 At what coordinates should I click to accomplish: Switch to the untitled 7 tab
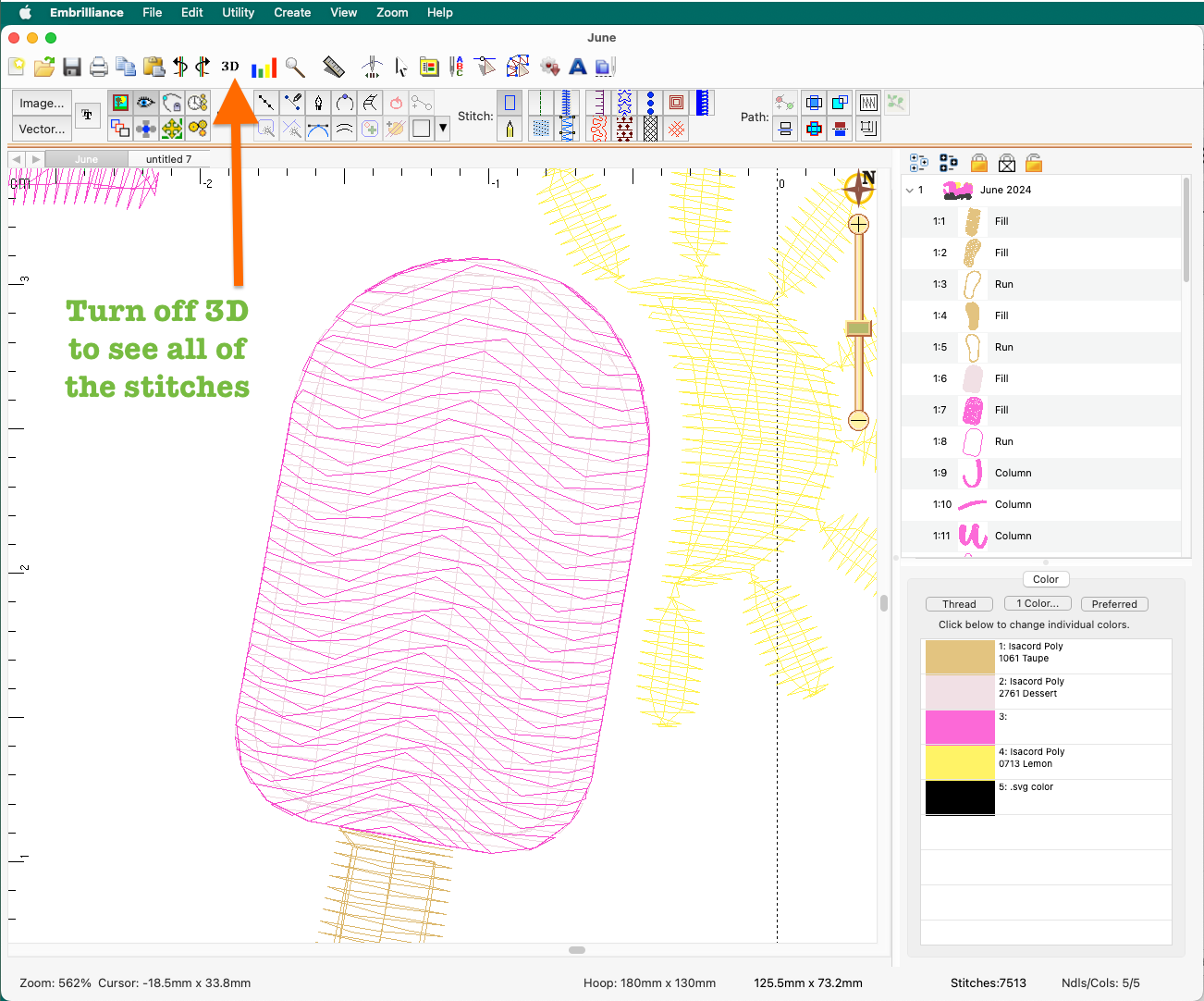pyautogui.click(x=168, y=159)
